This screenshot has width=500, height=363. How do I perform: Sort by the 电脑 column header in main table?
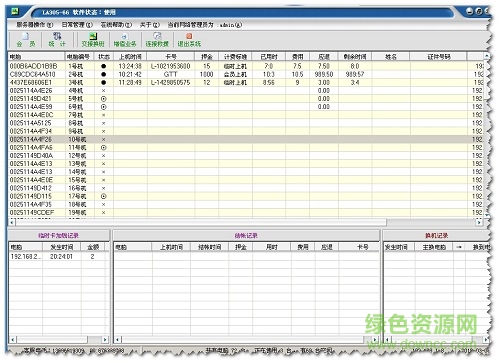pos(36,56)
